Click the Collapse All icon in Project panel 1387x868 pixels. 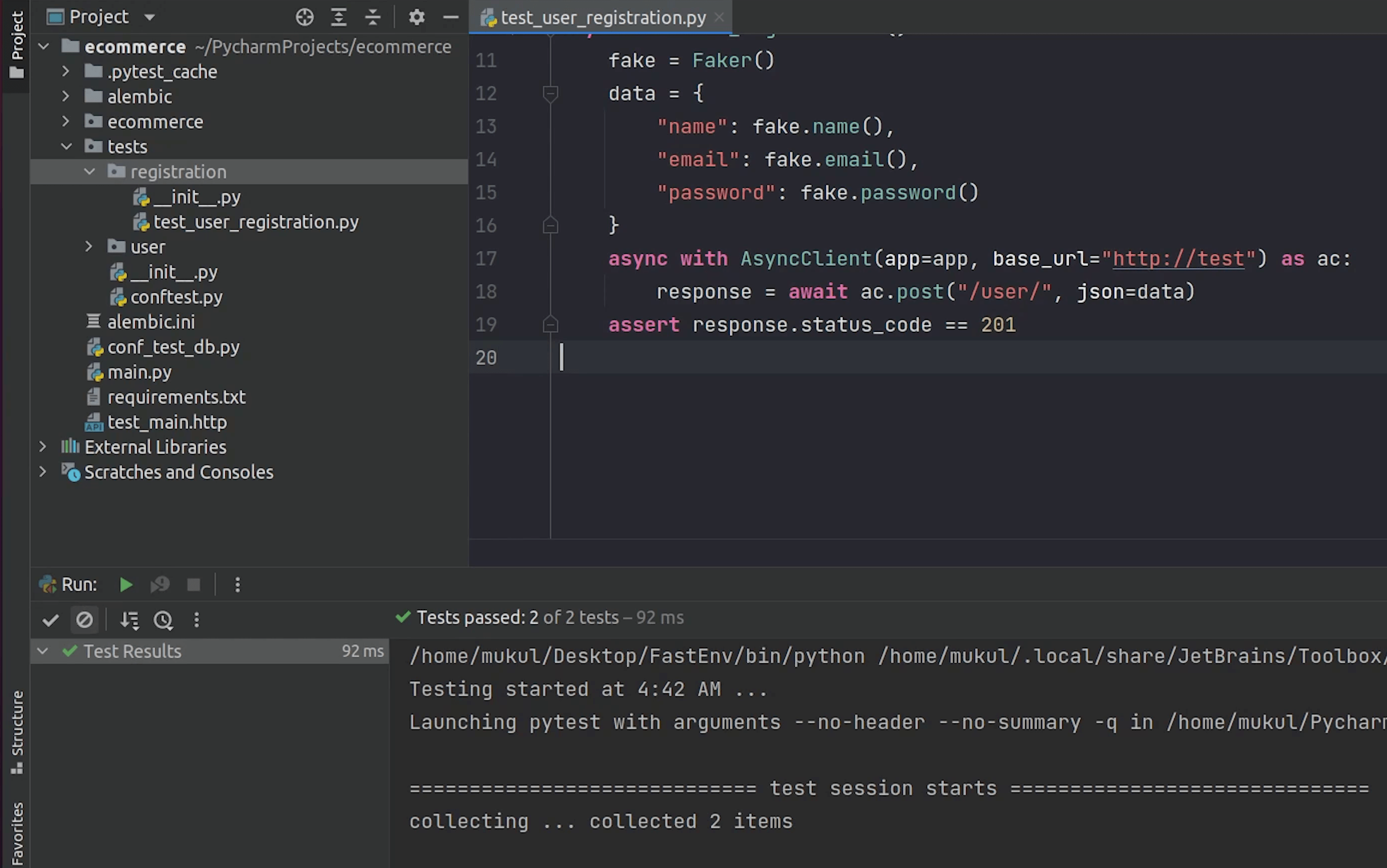pyautogui.click(x=373, y=17)
